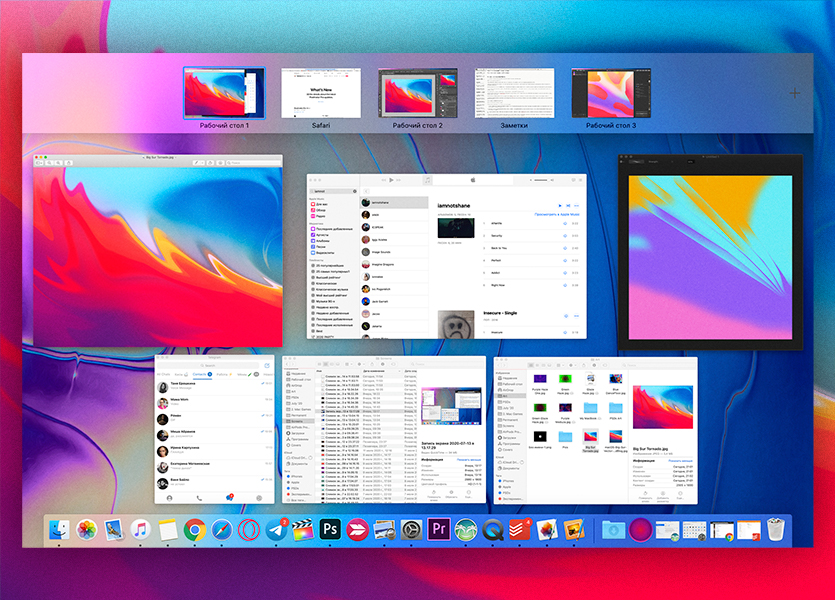
Task: Switch to Рабочий стол 1 space
Action: click(224, 93)
